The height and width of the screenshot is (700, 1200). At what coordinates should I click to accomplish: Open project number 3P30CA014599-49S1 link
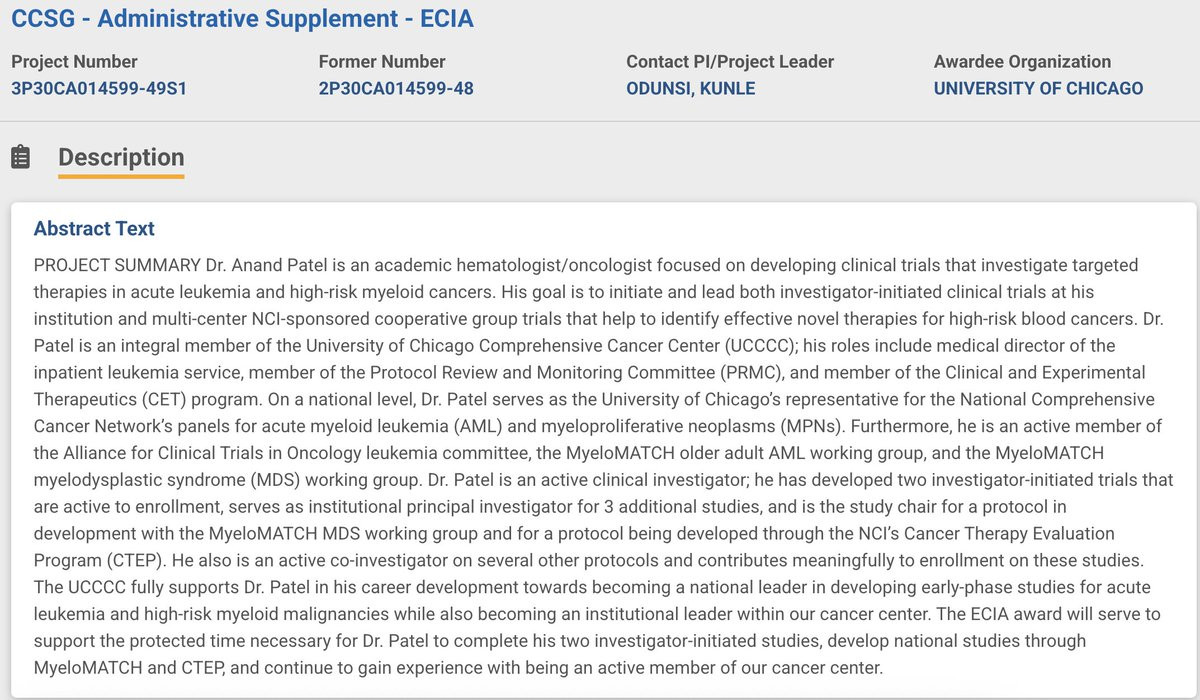click(x=99, y=88)
